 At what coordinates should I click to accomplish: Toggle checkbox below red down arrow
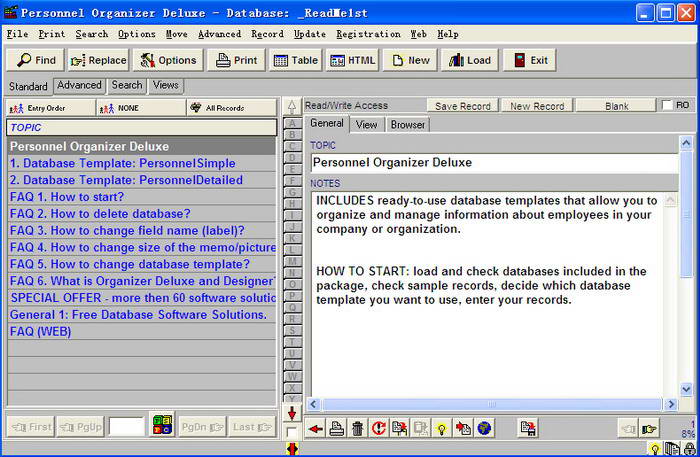tap(291, 432)
